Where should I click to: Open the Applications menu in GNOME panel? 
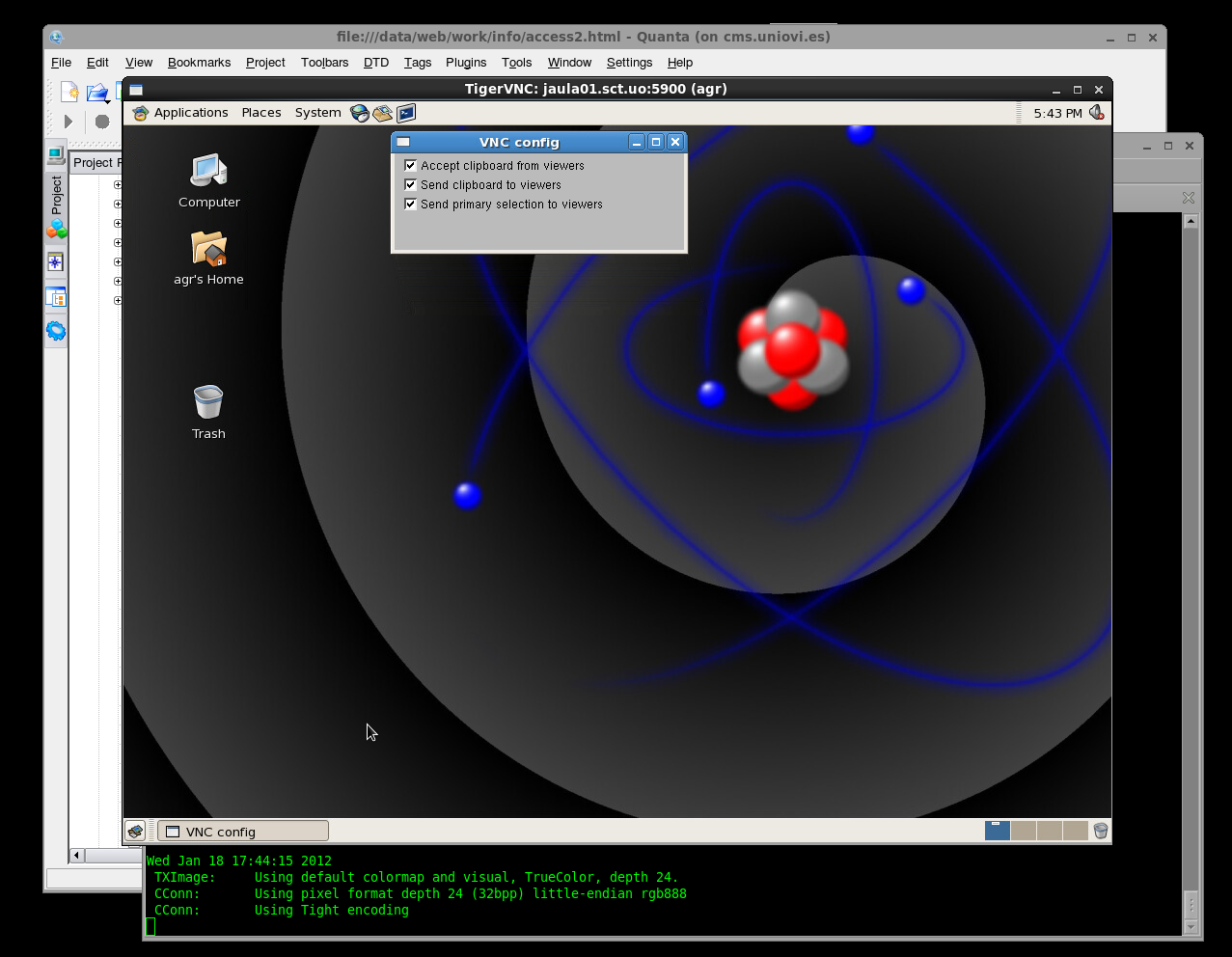[x=191, y=113]
